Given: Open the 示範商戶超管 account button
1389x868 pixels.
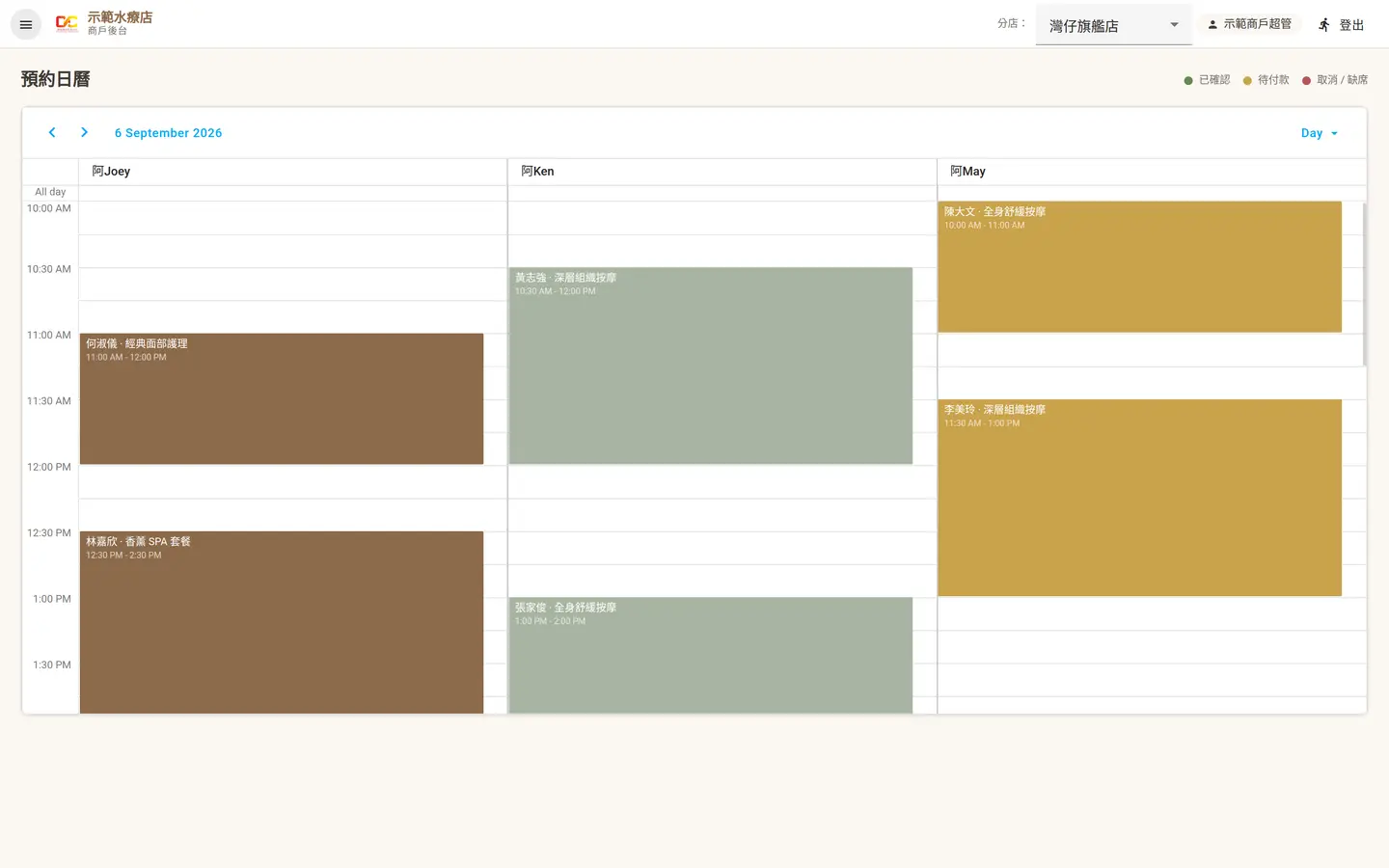Looking at the screenshot, I should [x=1249, y=24].
